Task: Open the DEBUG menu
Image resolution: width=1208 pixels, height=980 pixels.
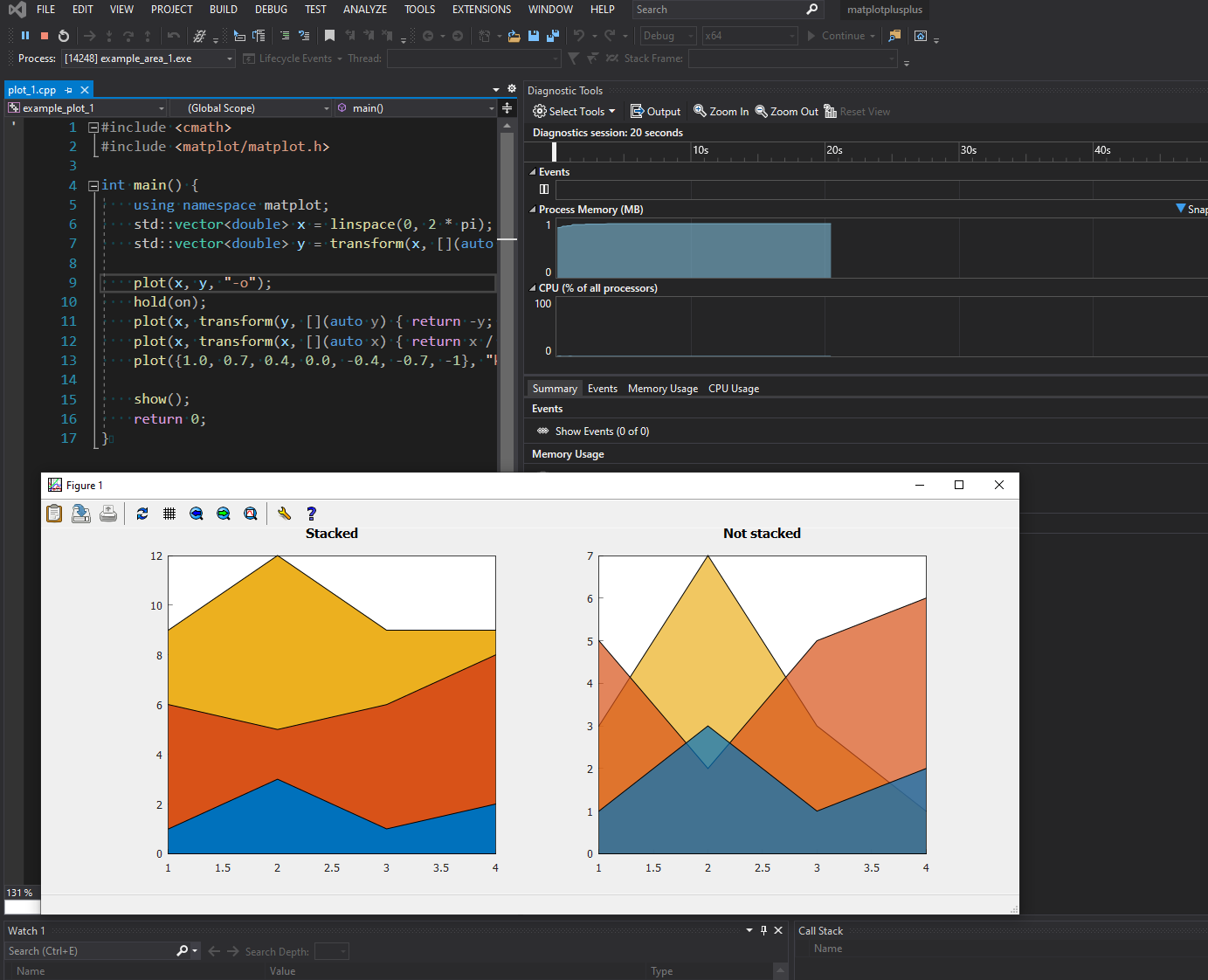Action: tap(271, 10)
